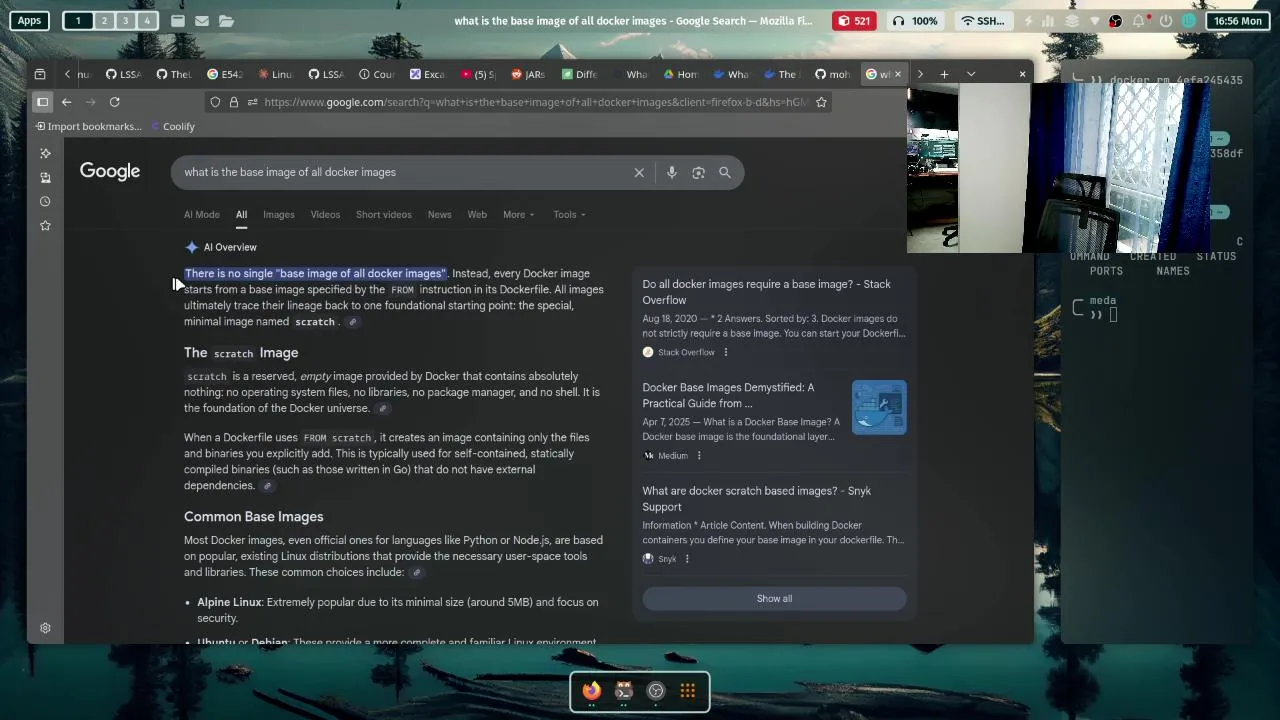This screenshot has height=720, width=1280.
Task: Click the 16:56 Mon clock in panel
Action: (x=1236, y=20)
